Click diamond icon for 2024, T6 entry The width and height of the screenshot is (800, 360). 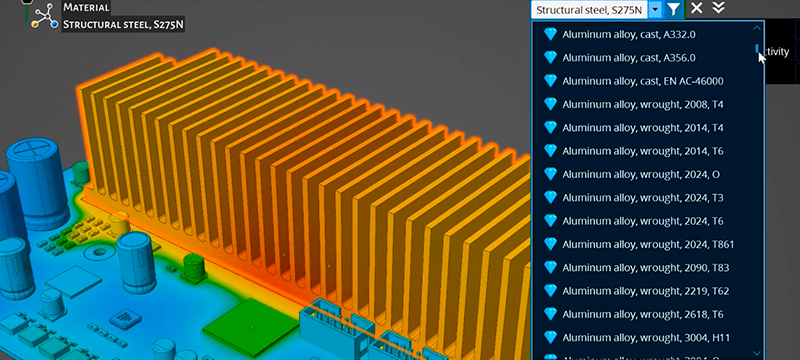550,221
